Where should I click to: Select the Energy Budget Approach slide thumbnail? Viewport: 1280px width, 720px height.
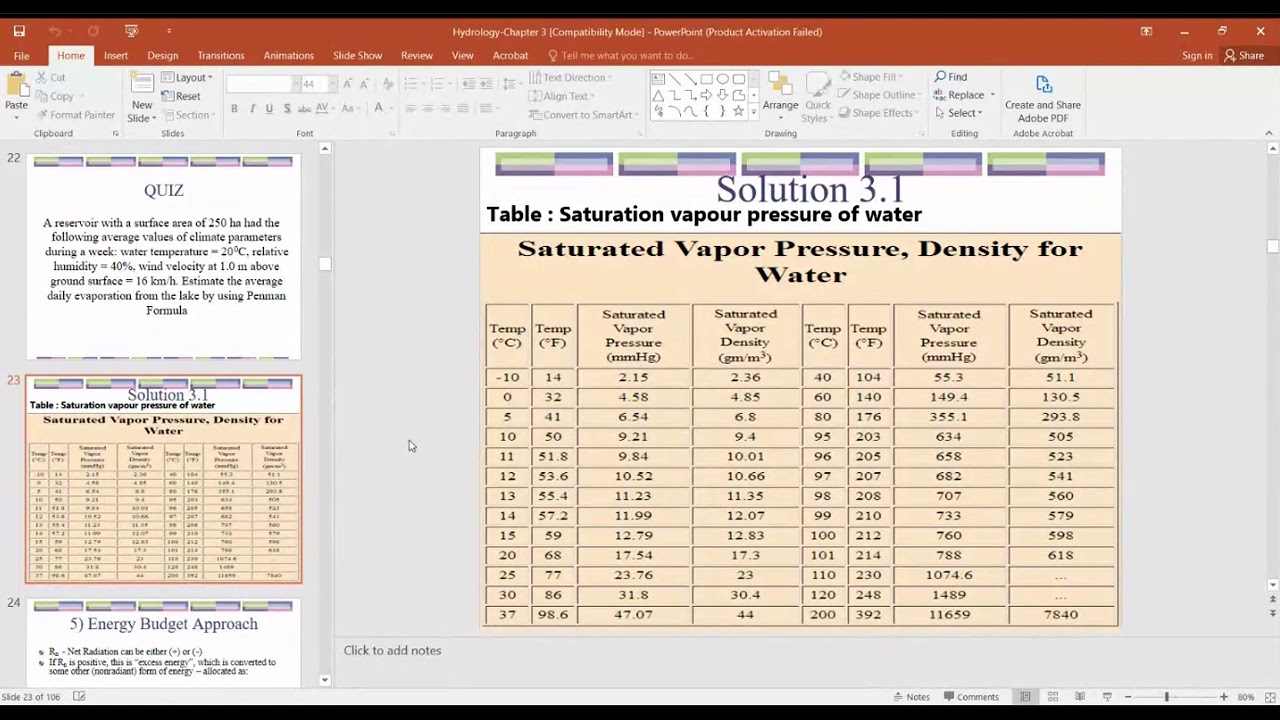pos(164,642)
